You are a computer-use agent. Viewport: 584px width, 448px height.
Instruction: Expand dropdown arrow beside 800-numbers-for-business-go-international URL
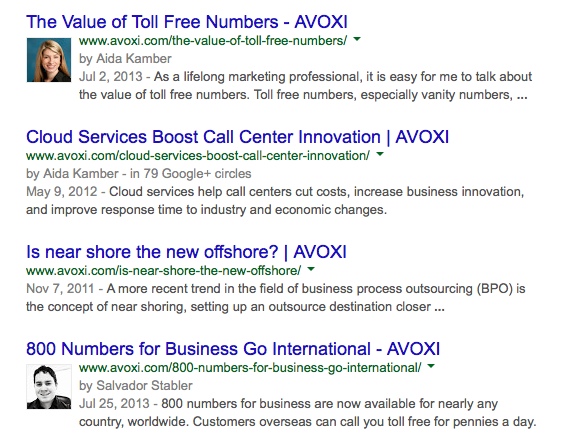tap(431, 366)
